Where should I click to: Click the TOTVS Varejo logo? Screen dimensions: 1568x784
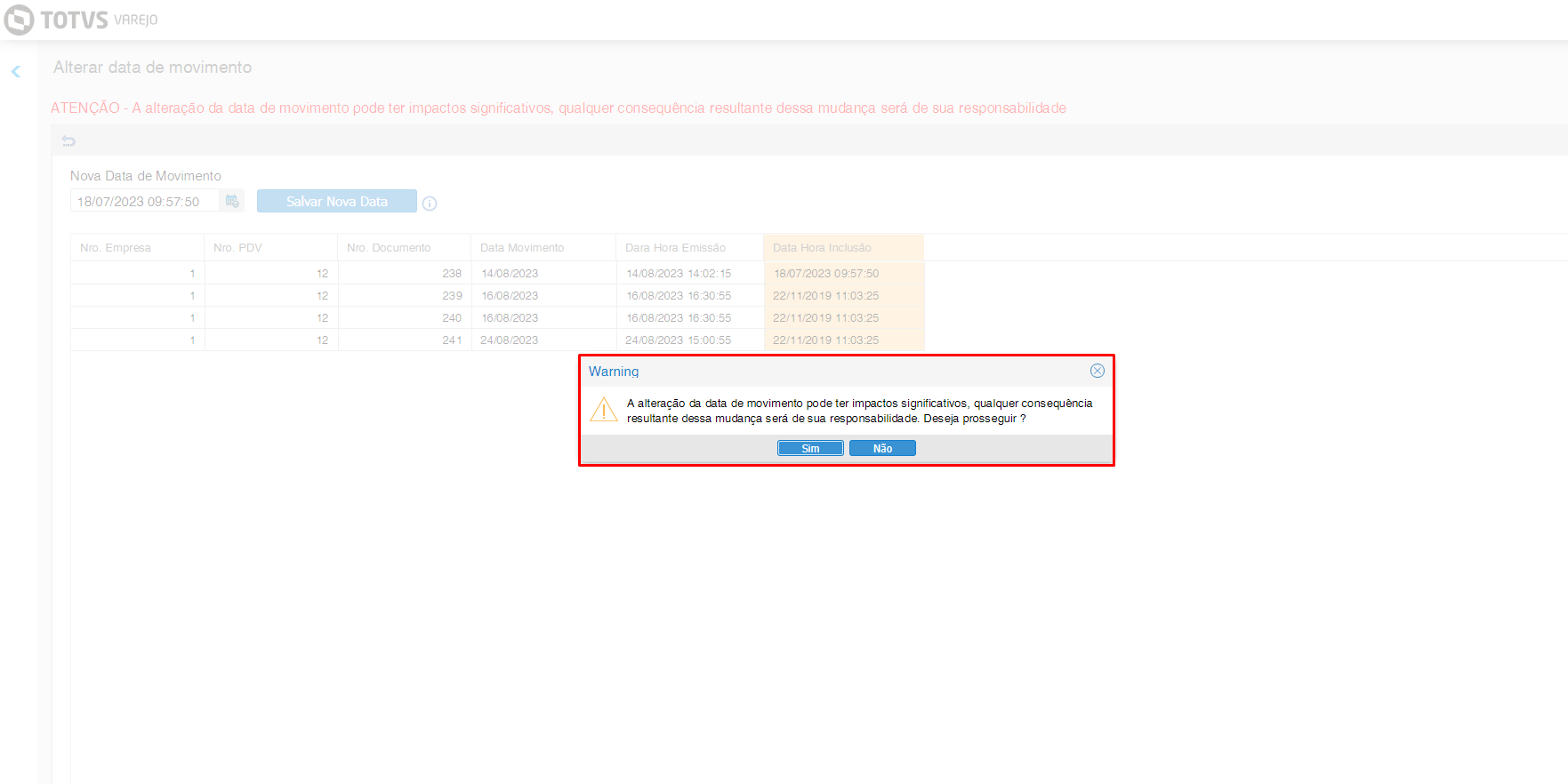coord(82,20)
